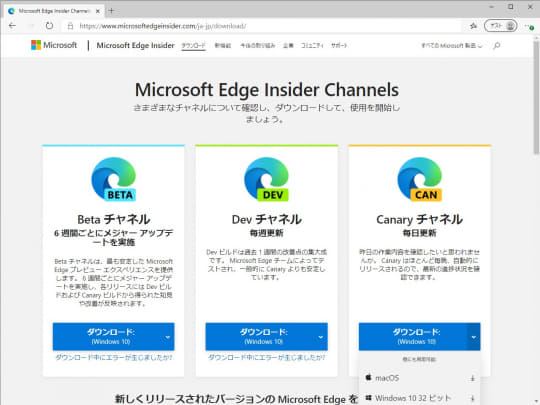Open the browser settings ellipsis menu
Image resolution: width=540 pixels, height=405 pixels.
click(x=530, y=26)
